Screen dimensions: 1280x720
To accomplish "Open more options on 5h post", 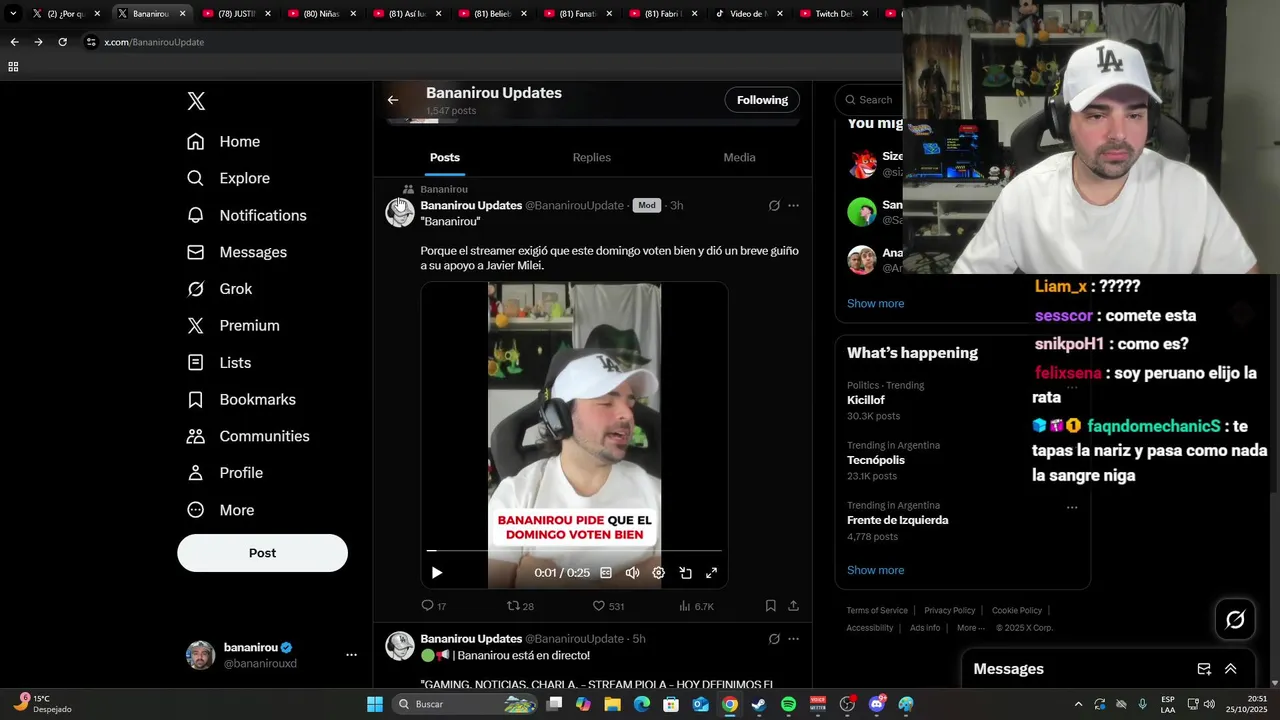I will tap(793, 639).
